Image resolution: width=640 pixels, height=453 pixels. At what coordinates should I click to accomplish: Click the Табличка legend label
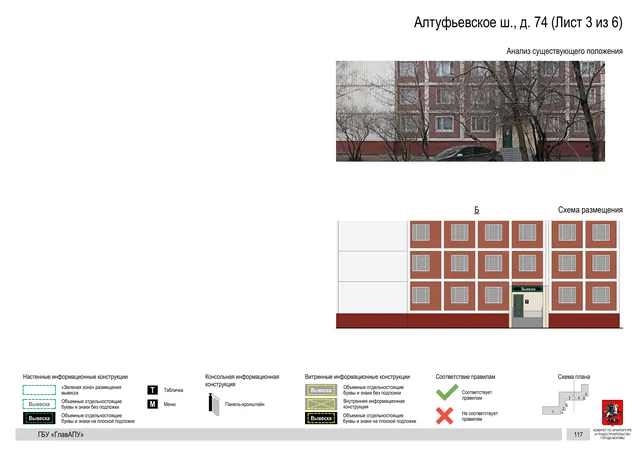(x=173, y=390)
